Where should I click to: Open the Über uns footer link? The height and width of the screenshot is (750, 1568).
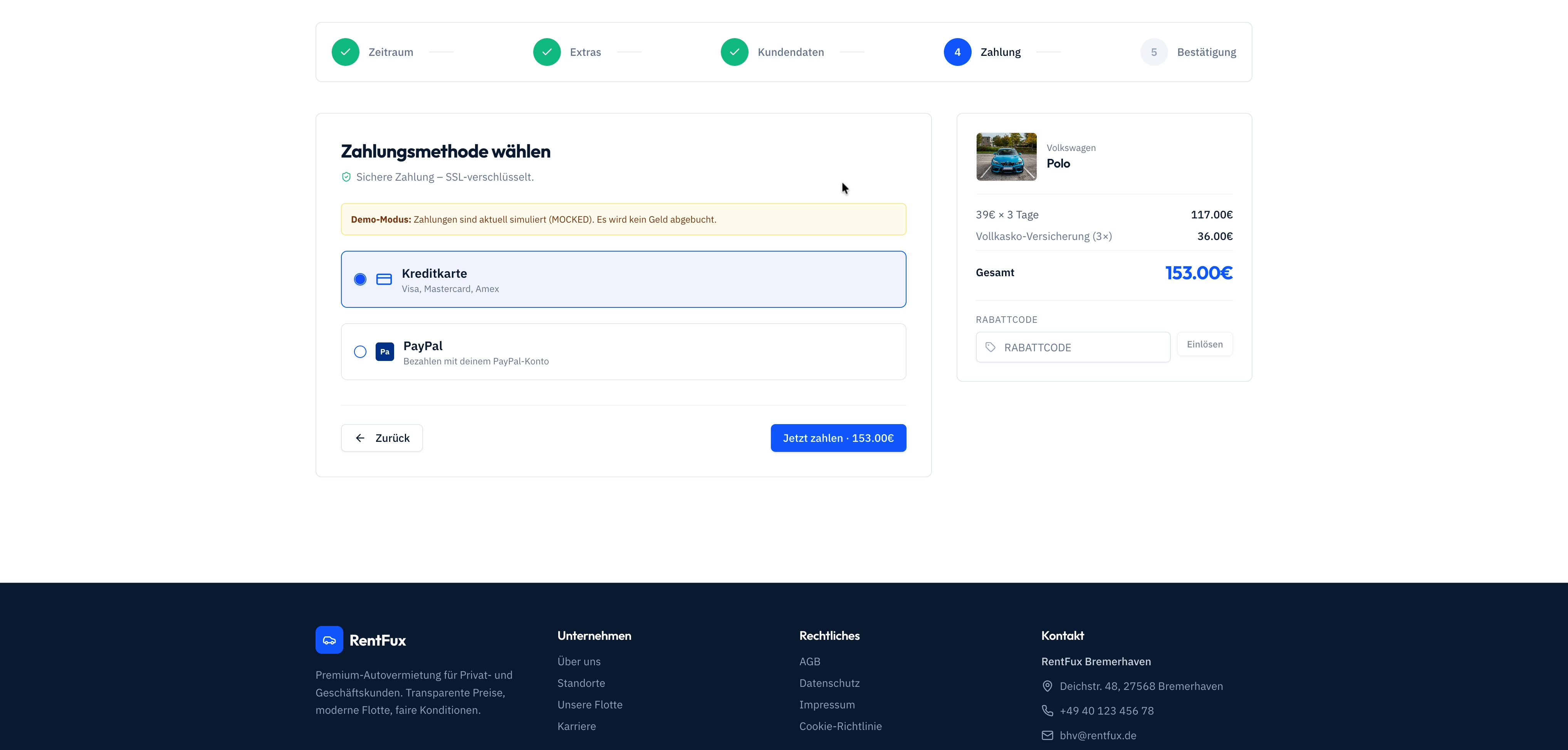pos(579,661)
